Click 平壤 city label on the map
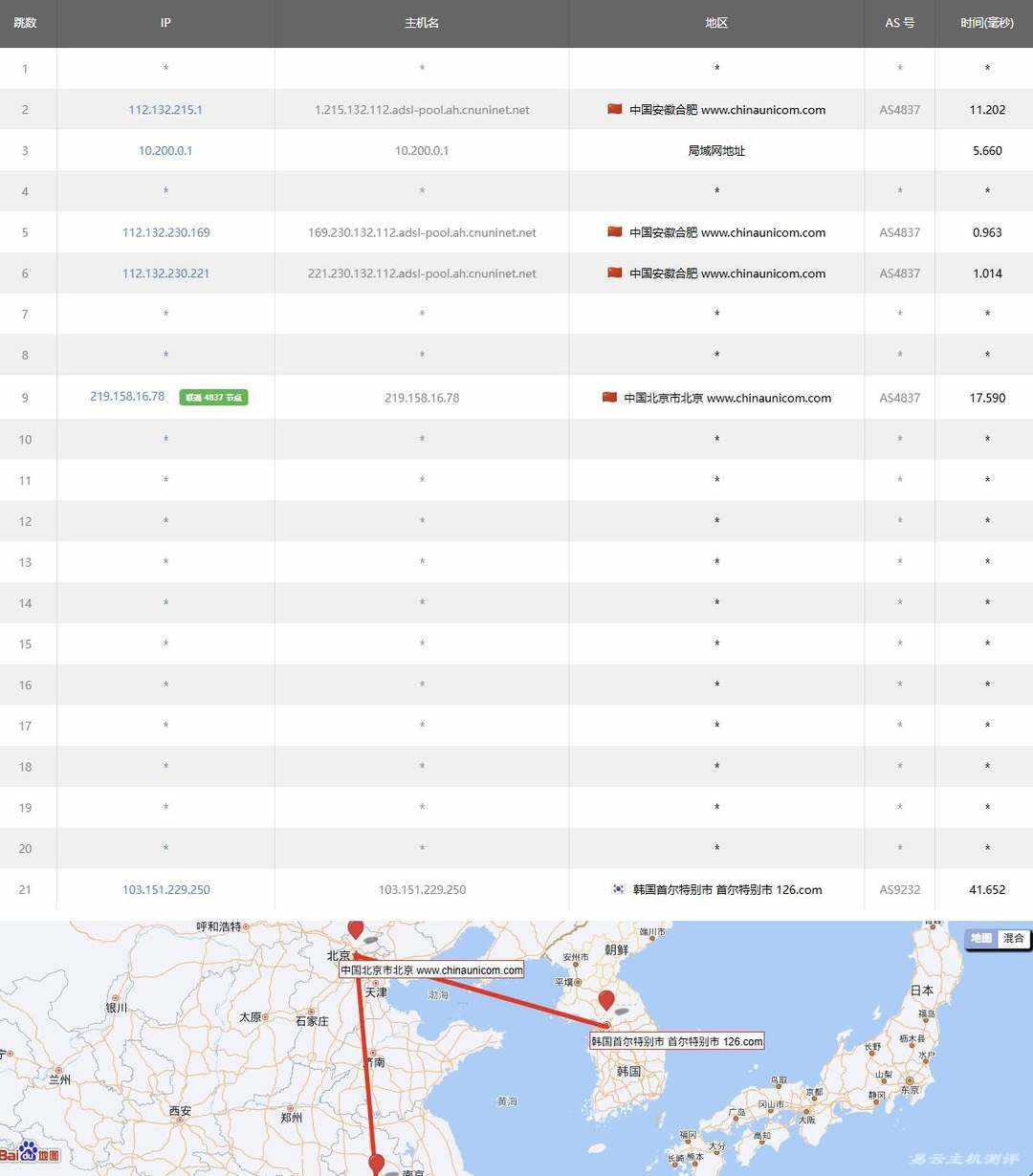Image resolution: width=1033 pixels, height=1176 pixels. (563, 982)
